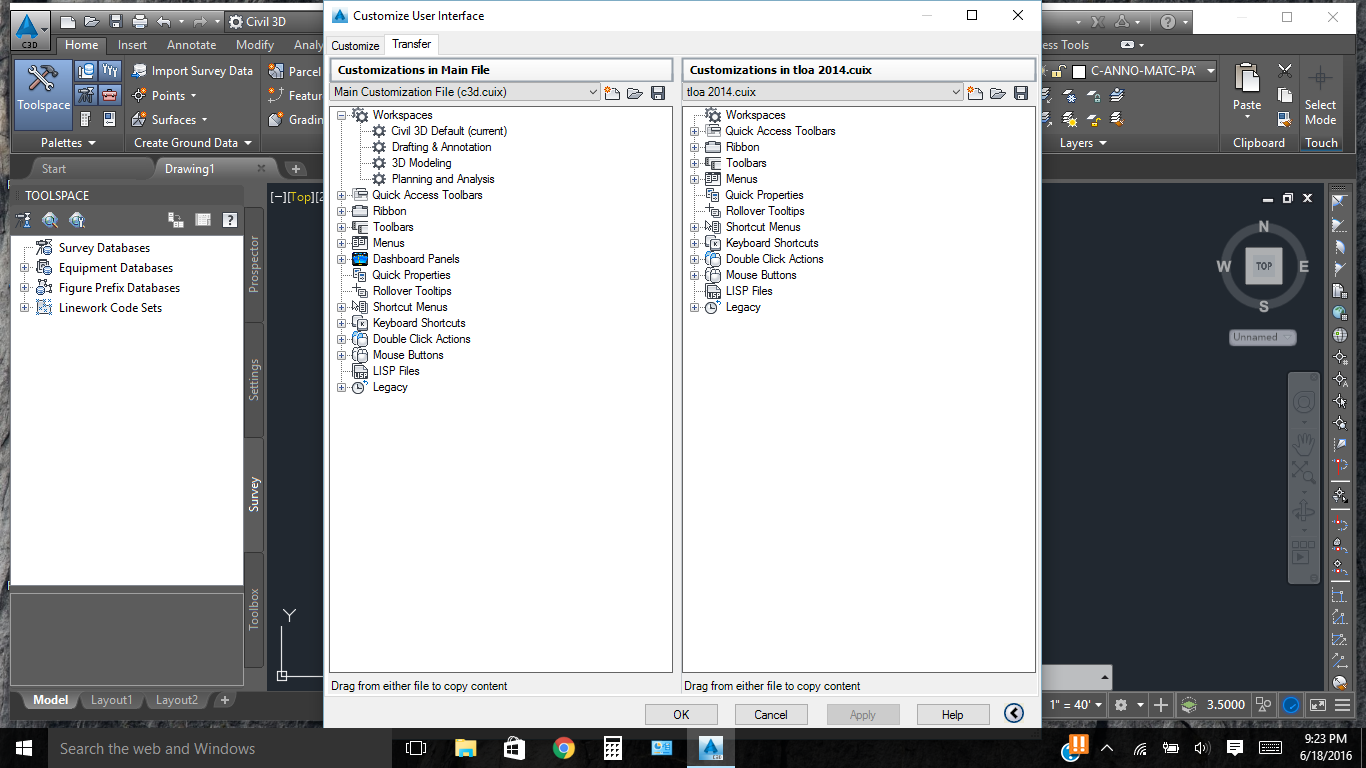
Task: Click the Apply button
Action: coord(862,714)
